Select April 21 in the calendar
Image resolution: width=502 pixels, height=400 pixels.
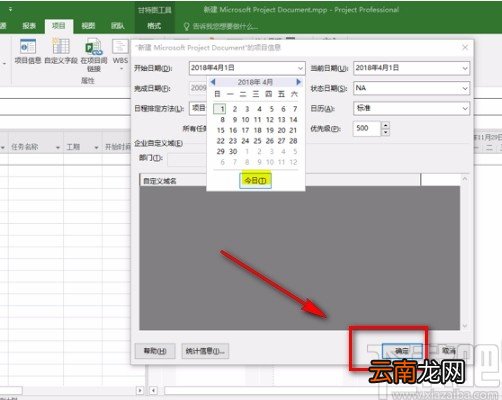293,130
